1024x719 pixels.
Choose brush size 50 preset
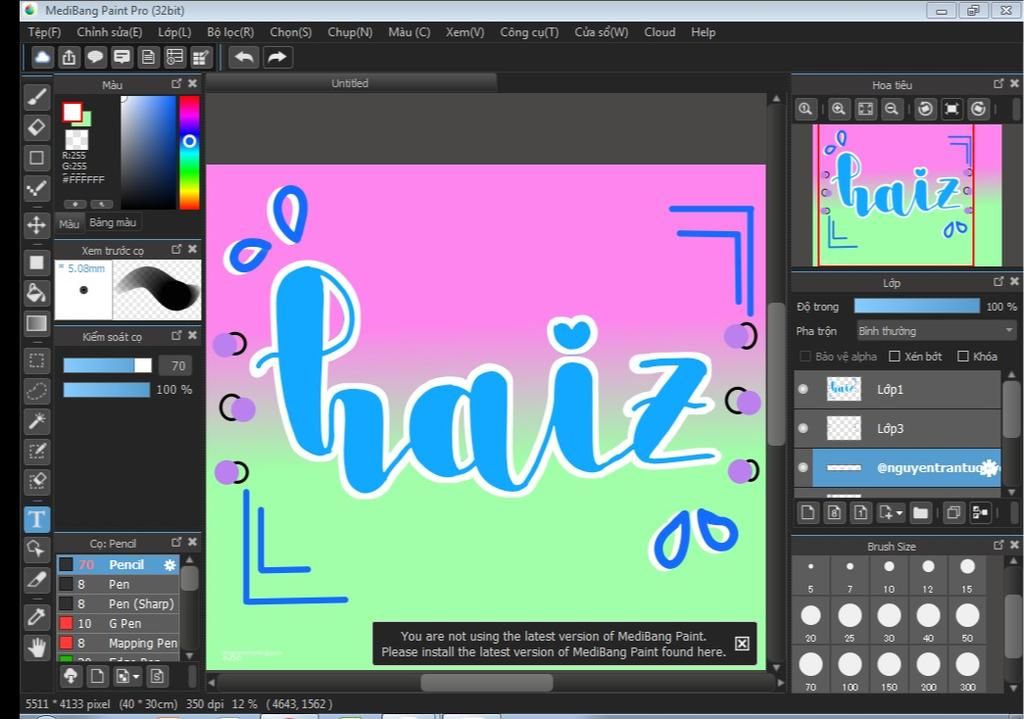pos(967,620)
